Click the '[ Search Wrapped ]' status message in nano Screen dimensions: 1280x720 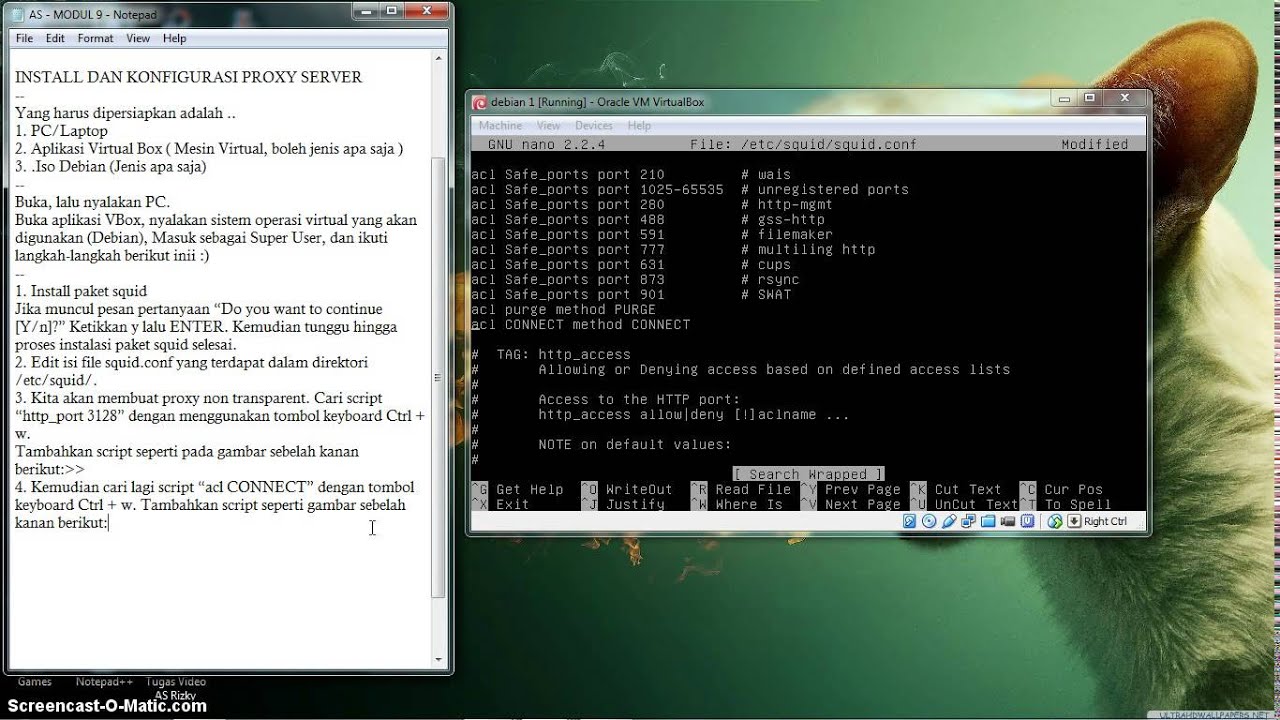tap(808, 474)
